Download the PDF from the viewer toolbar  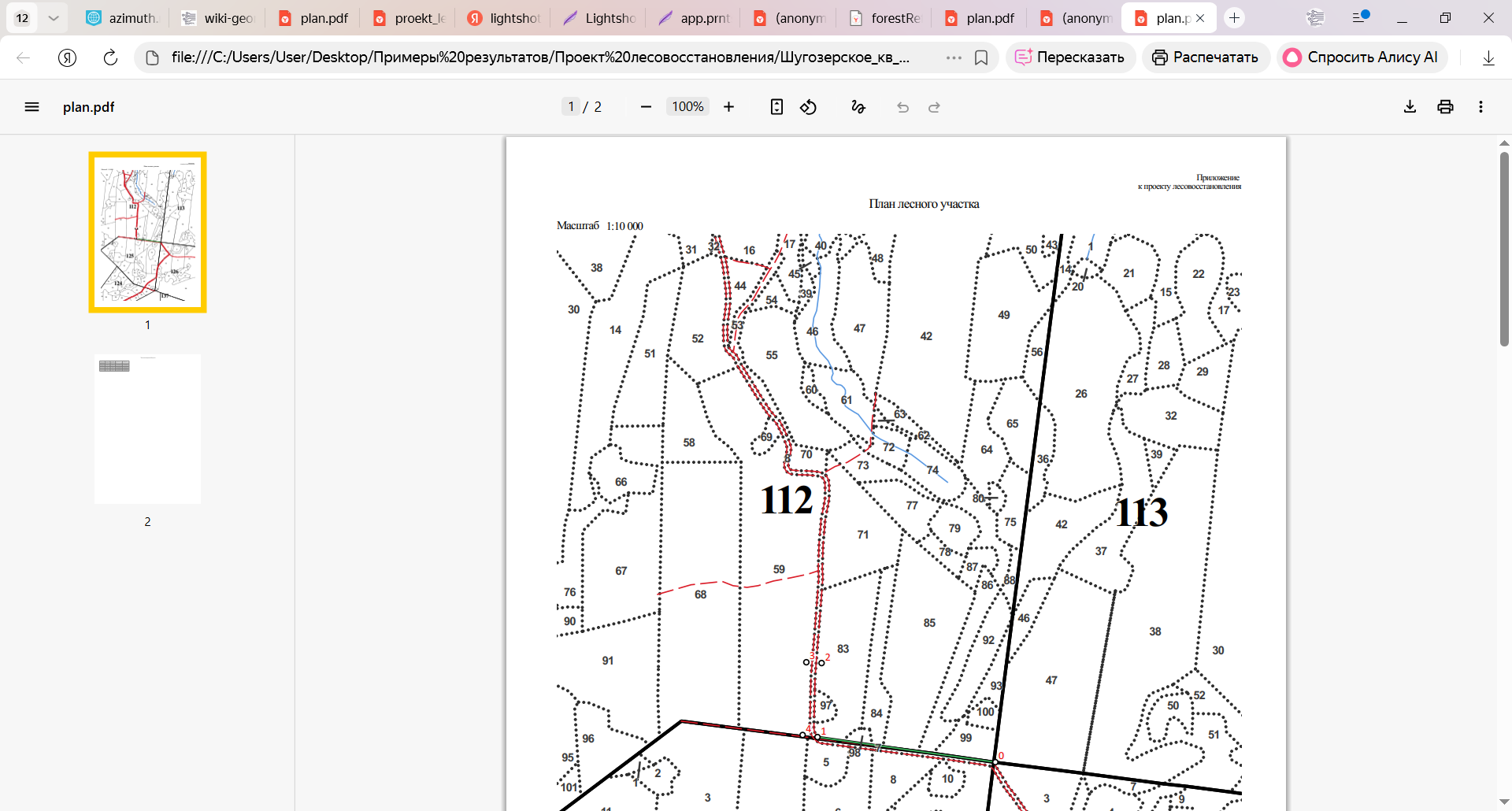[x=1410, y=107]
